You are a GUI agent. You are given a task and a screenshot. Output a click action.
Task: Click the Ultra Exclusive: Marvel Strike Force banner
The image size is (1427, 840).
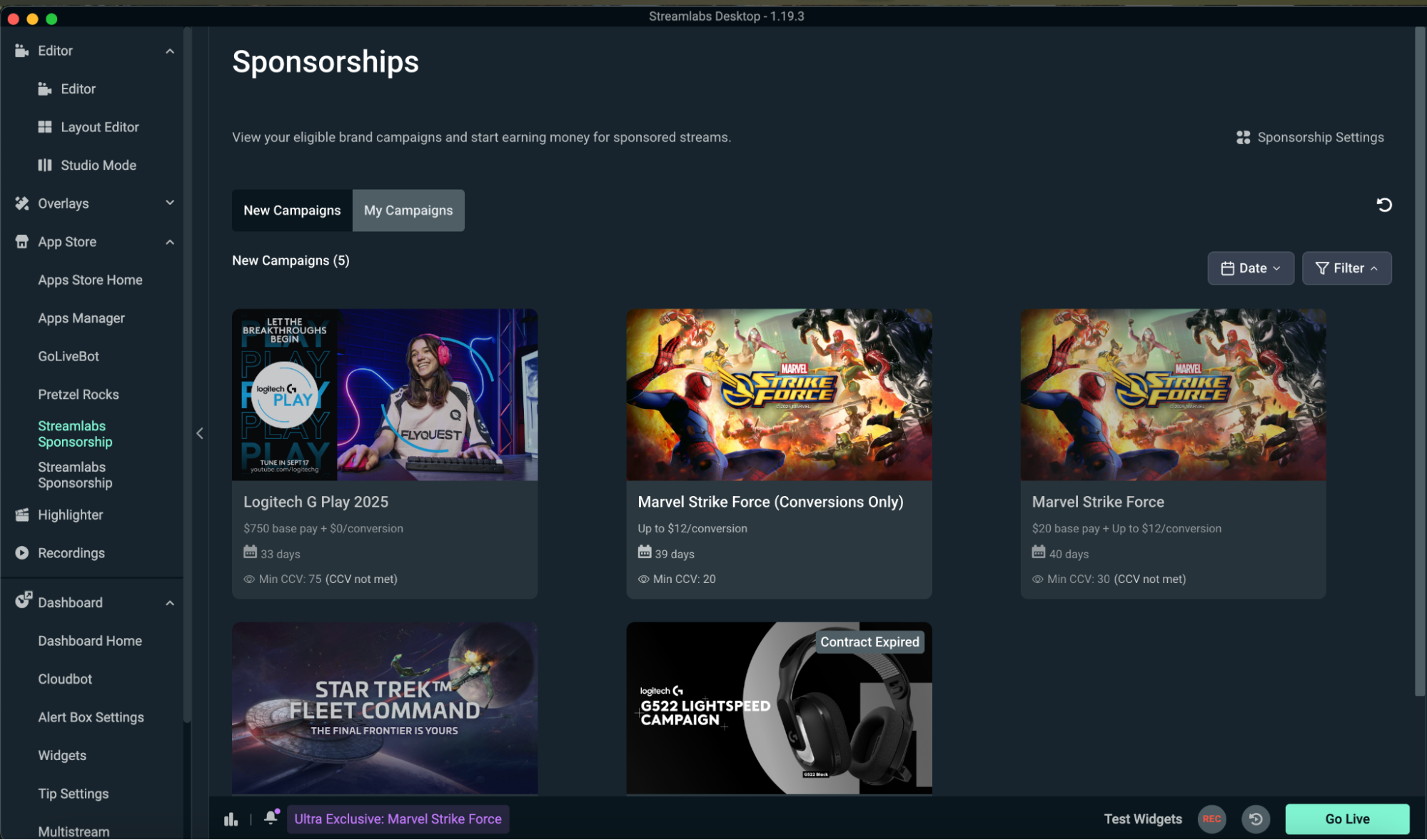pos(398,819)
